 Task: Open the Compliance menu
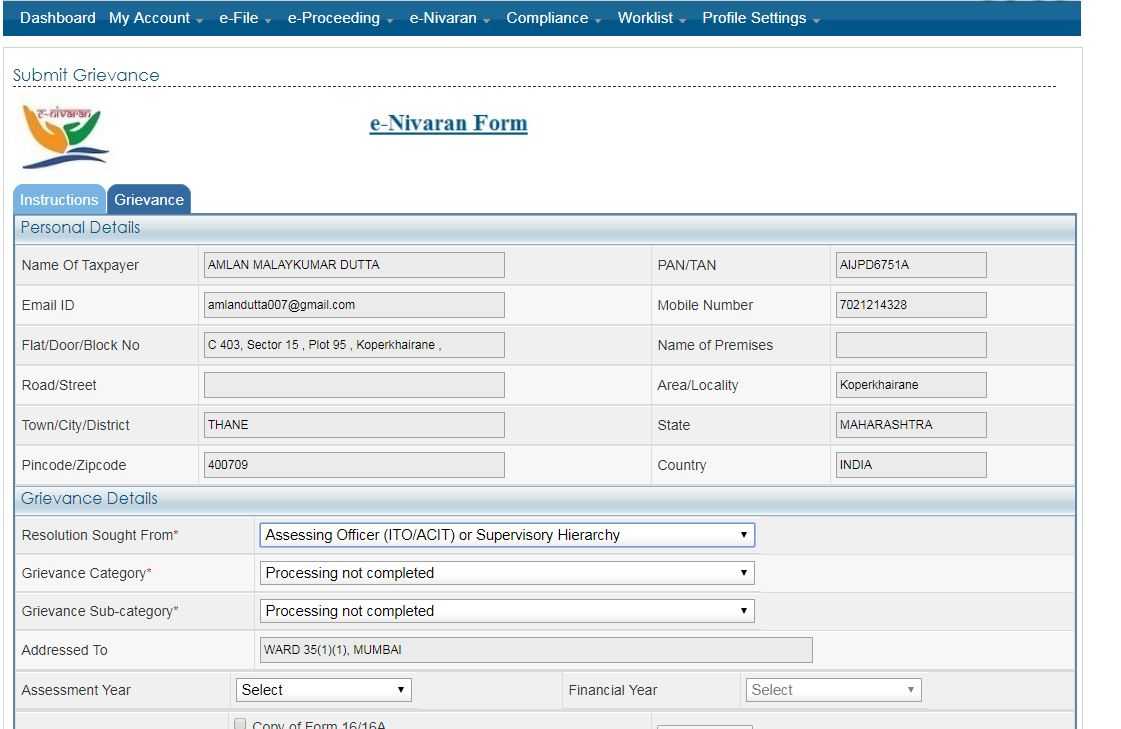(553, 18)
